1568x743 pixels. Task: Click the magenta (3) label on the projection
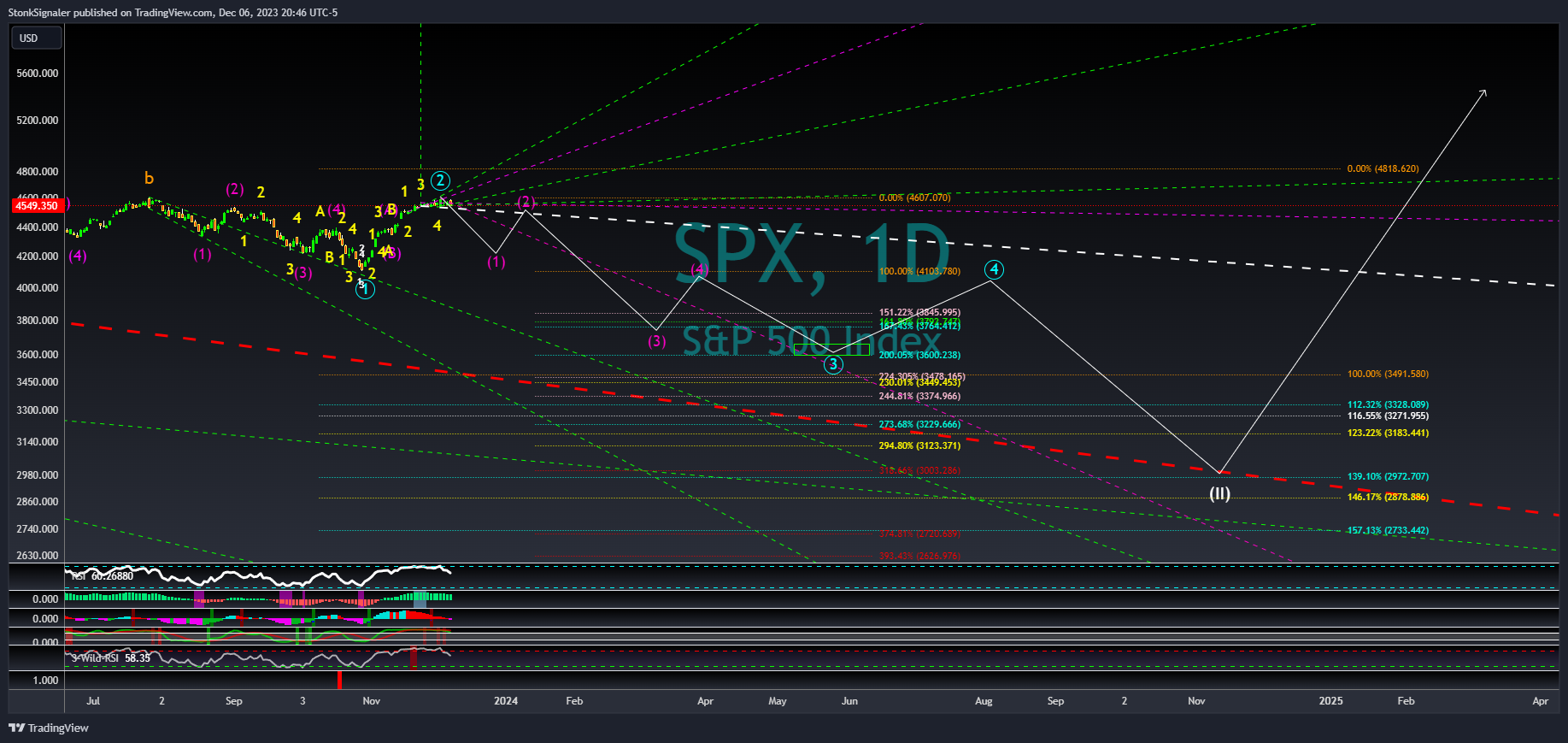point(656,341)
